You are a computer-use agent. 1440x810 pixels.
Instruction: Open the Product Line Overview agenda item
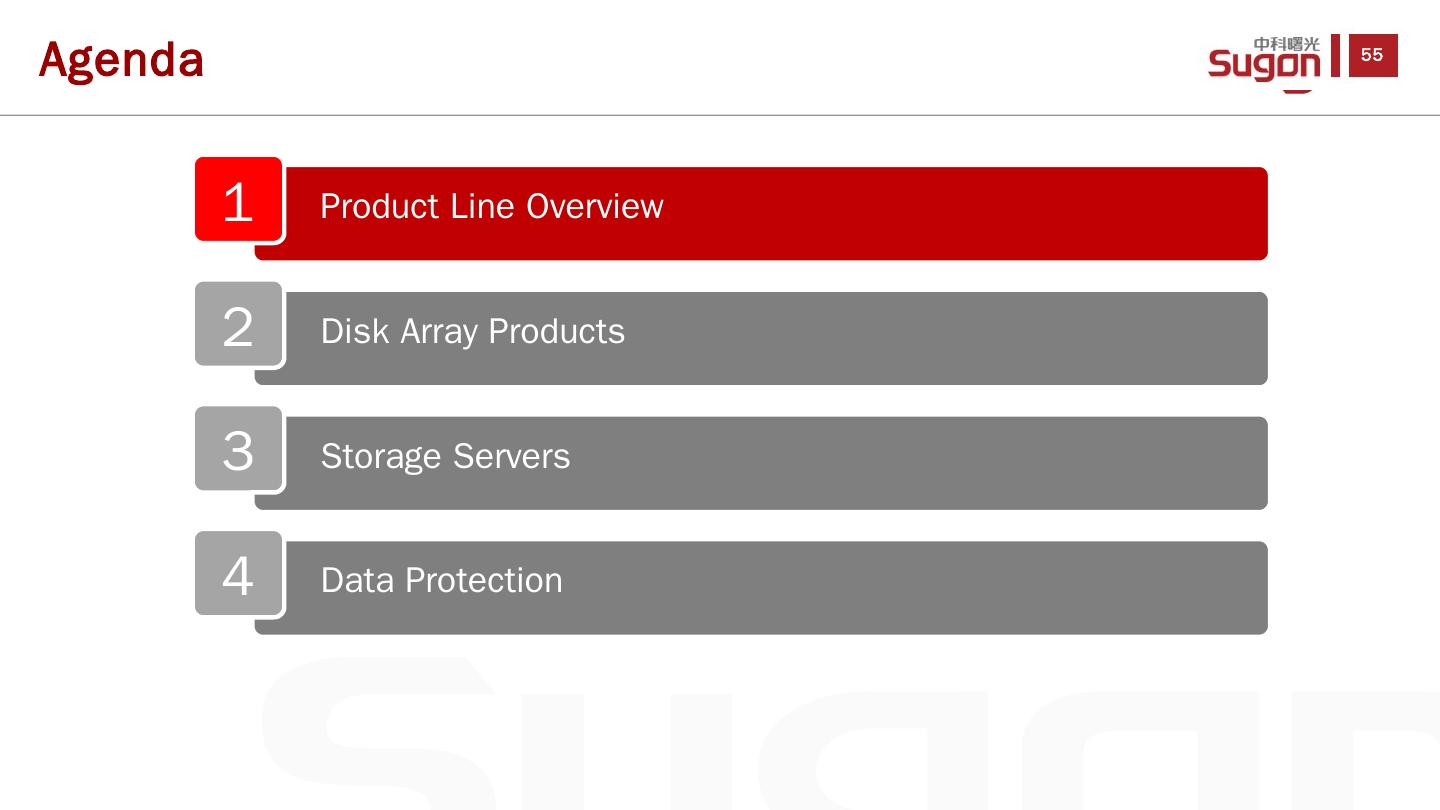(x=491, y=207)
